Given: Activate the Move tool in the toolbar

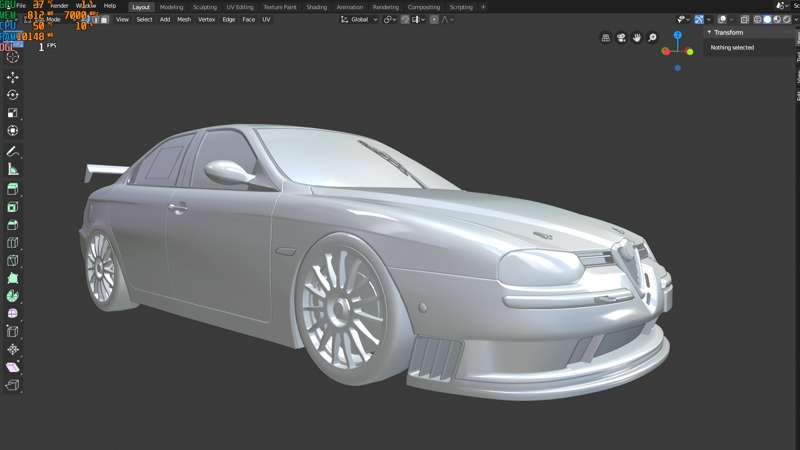Looking at the screenshot, I should [13, 77].
